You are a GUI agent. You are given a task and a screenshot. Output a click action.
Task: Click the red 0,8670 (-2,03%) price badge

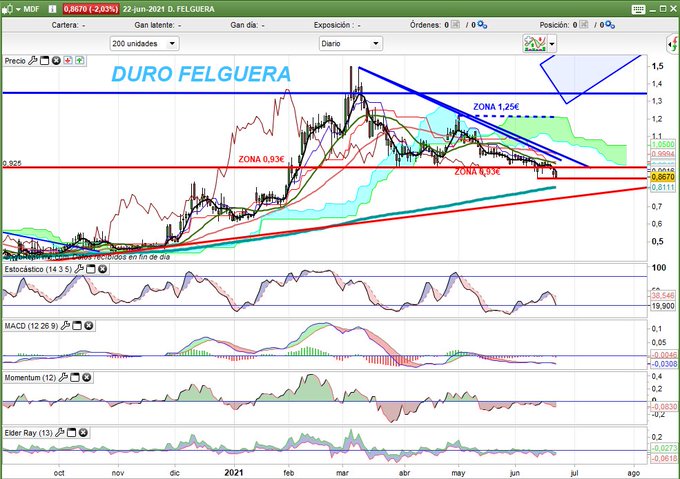click(x=91, y=9)
